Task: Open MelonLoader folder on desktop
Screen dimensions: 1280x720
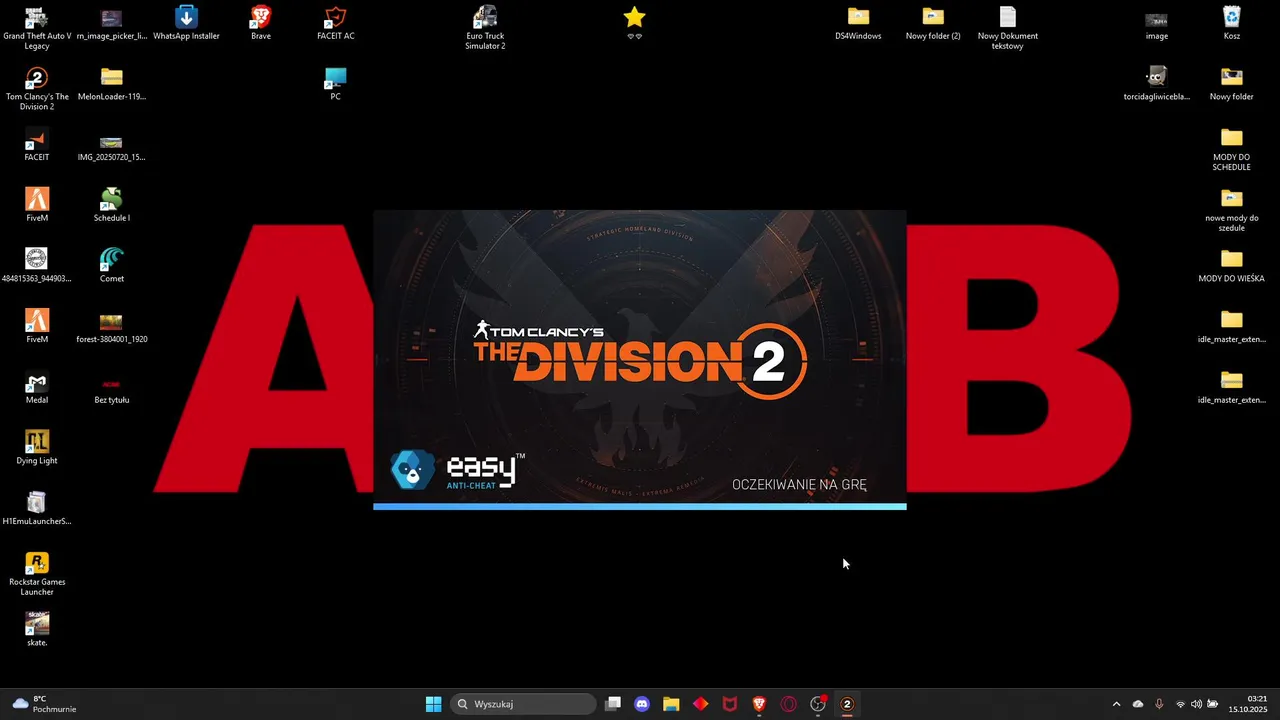Action: (x=112, y=84)
